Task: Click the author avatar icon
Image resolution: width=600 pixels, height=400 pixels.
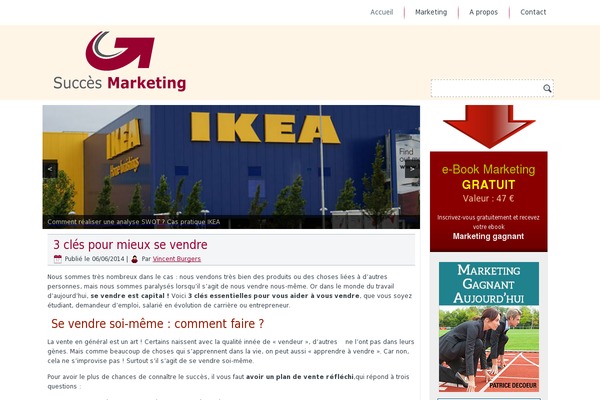Action: 134,259
